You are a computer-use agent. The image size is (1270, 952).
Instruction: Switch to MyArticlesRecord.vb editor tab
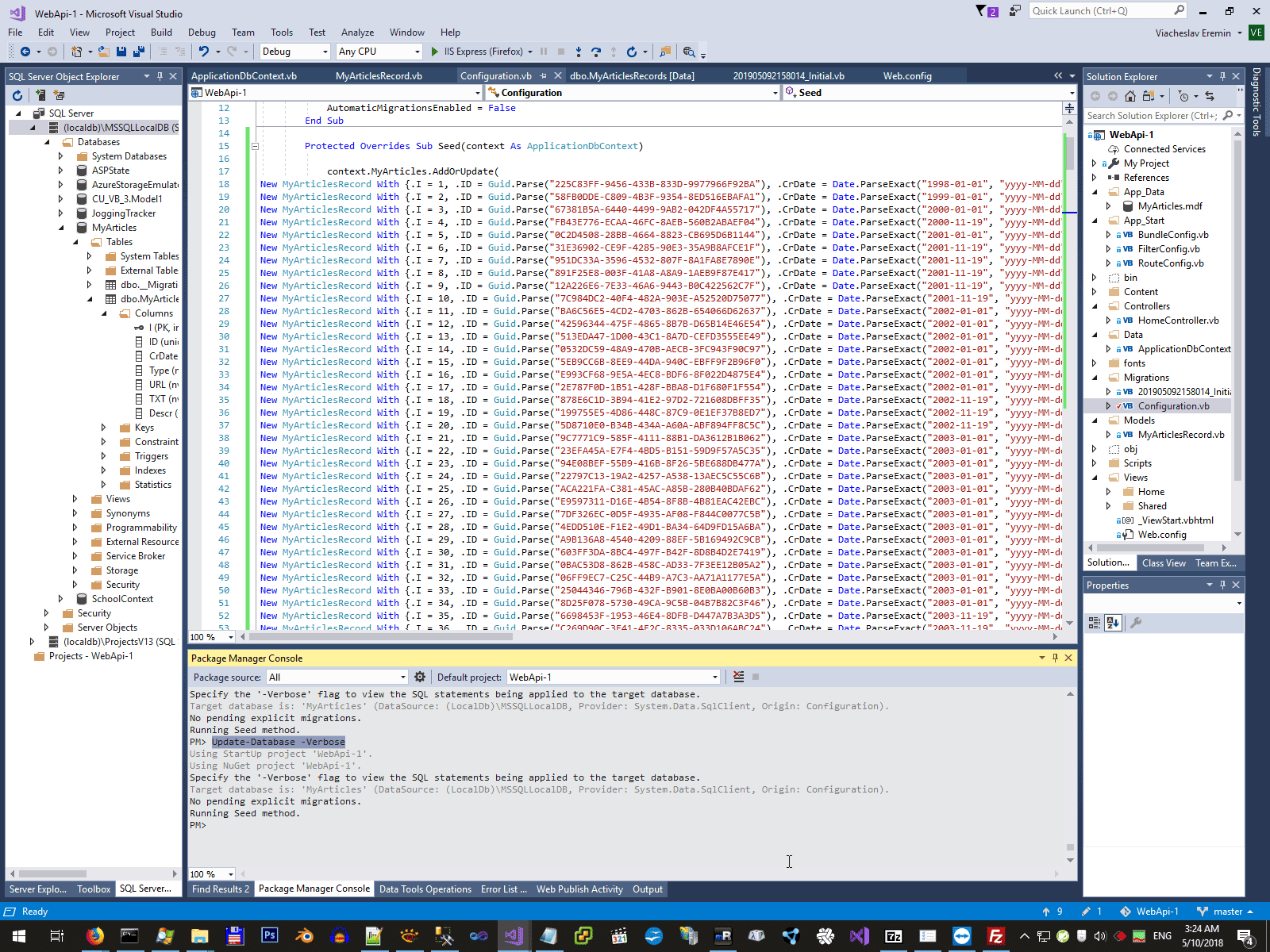(x=379, y=76)
